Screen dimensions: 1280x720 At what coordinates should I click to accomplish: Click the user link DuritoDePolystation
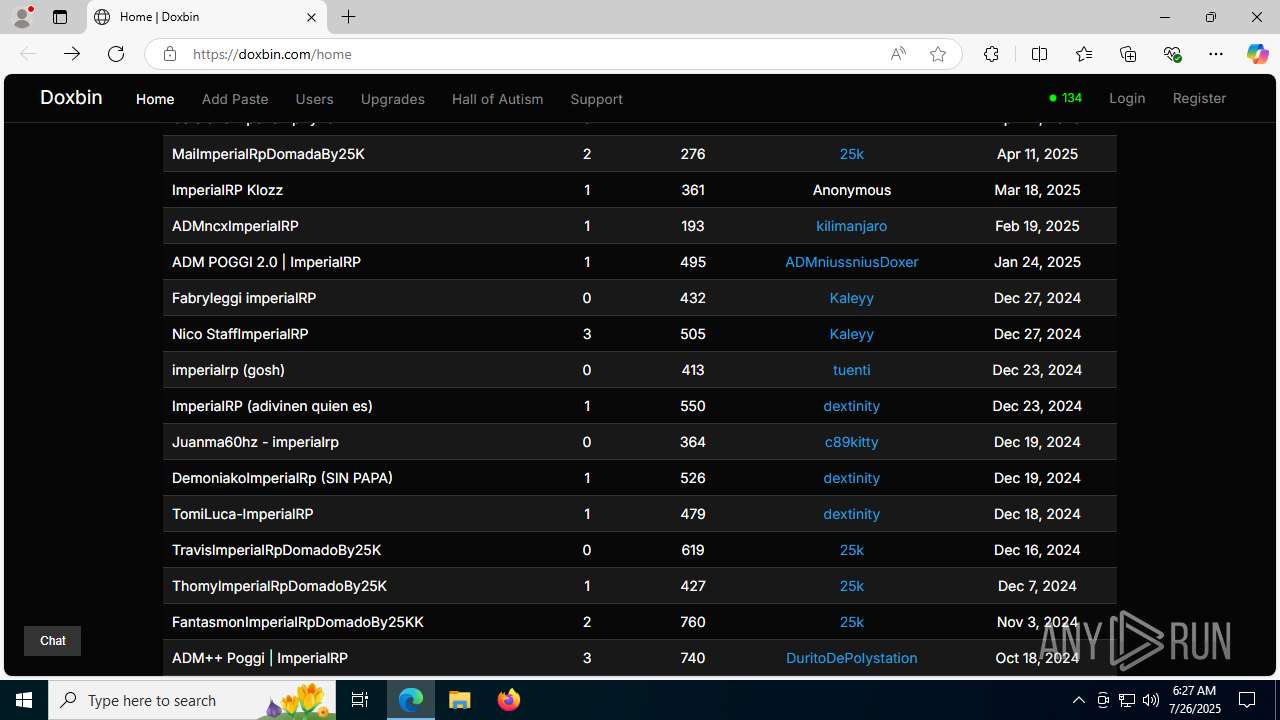[x=851, y=658]
